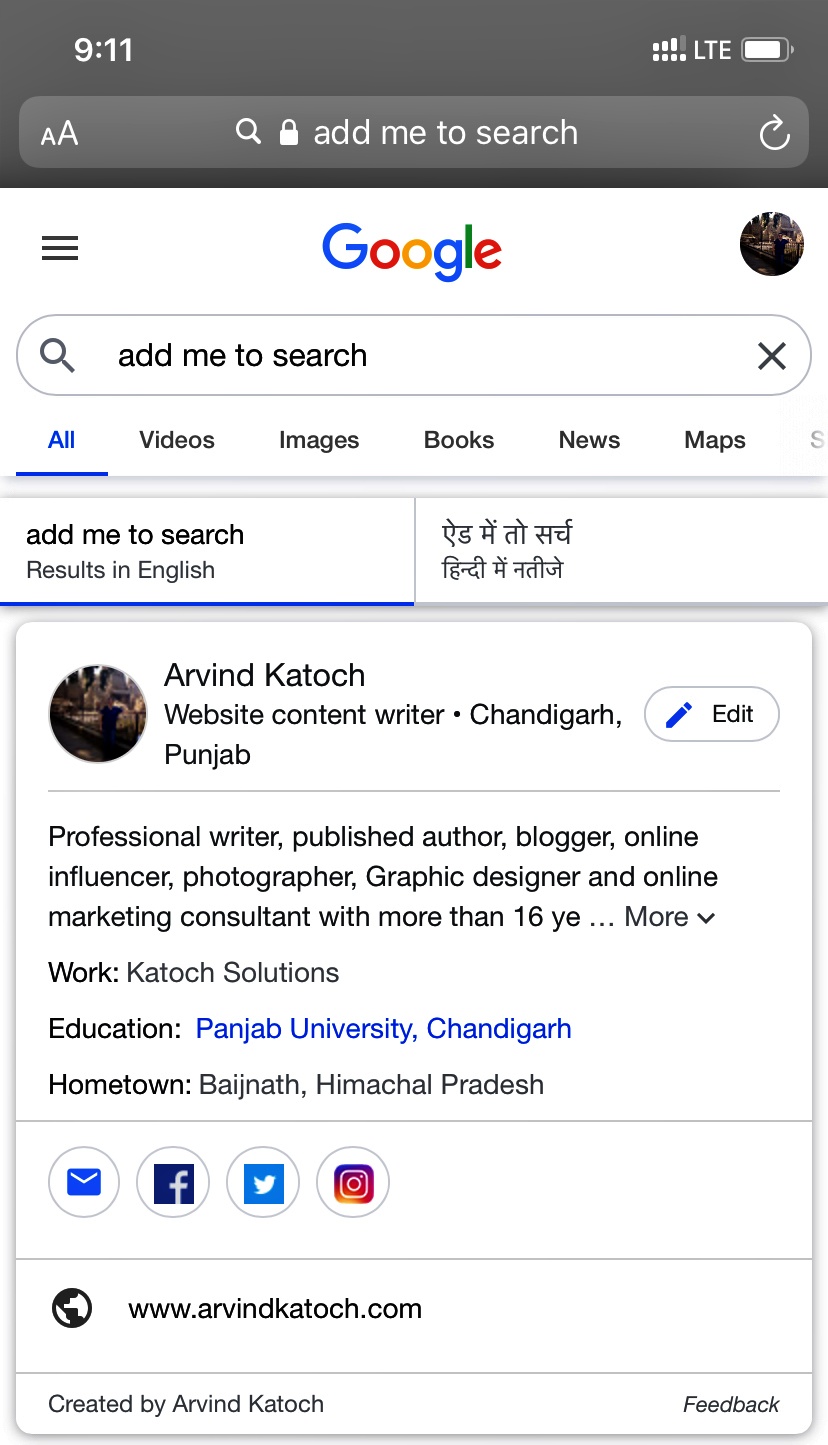Open the Gmail email icon on profile card
The width and height of the screenshot is (828, 1445).
pyautogui.click(x=83, y=1182)
